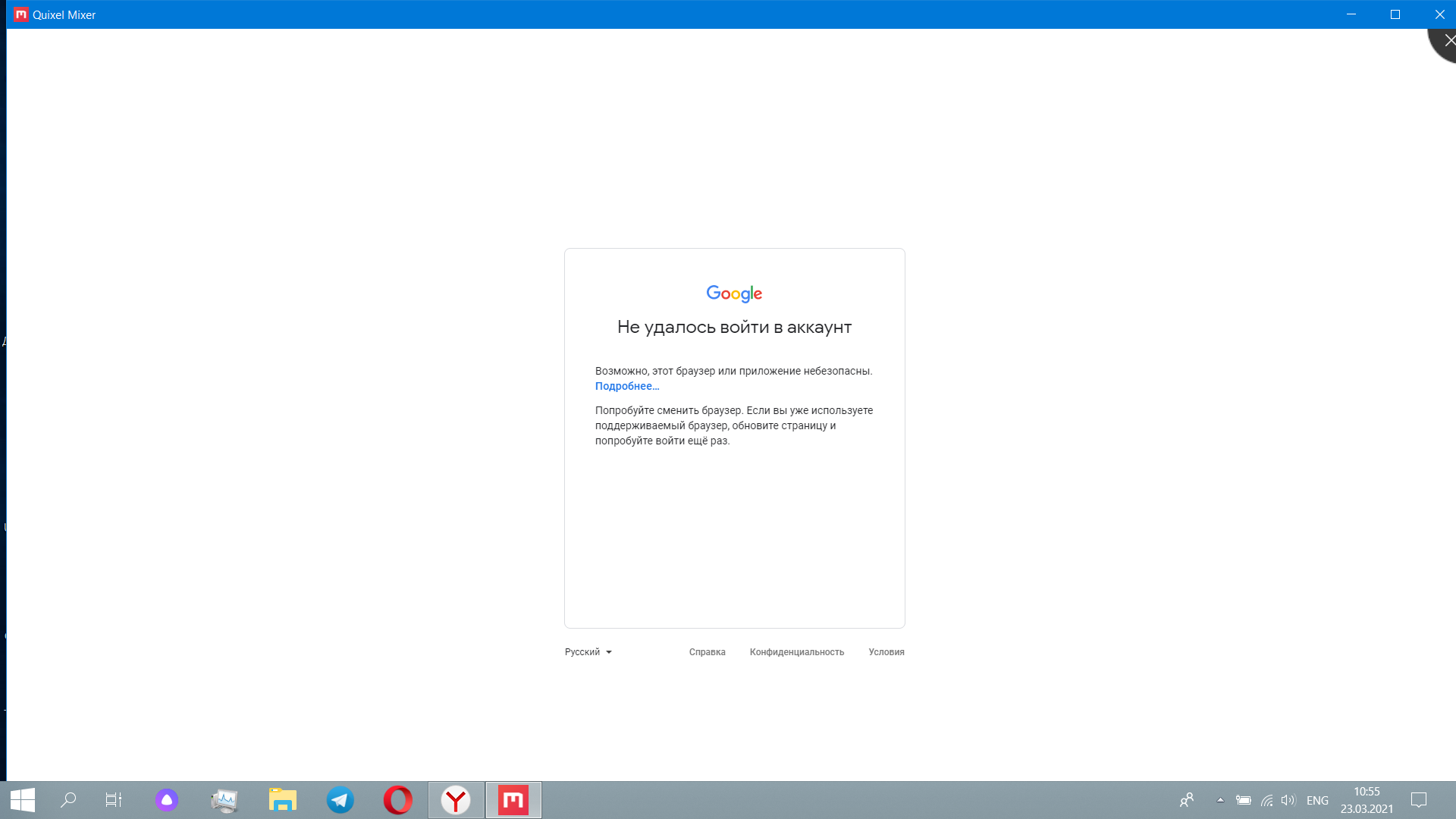
Task: Open the Windows Start menu
Action: [x=23, y=800]
